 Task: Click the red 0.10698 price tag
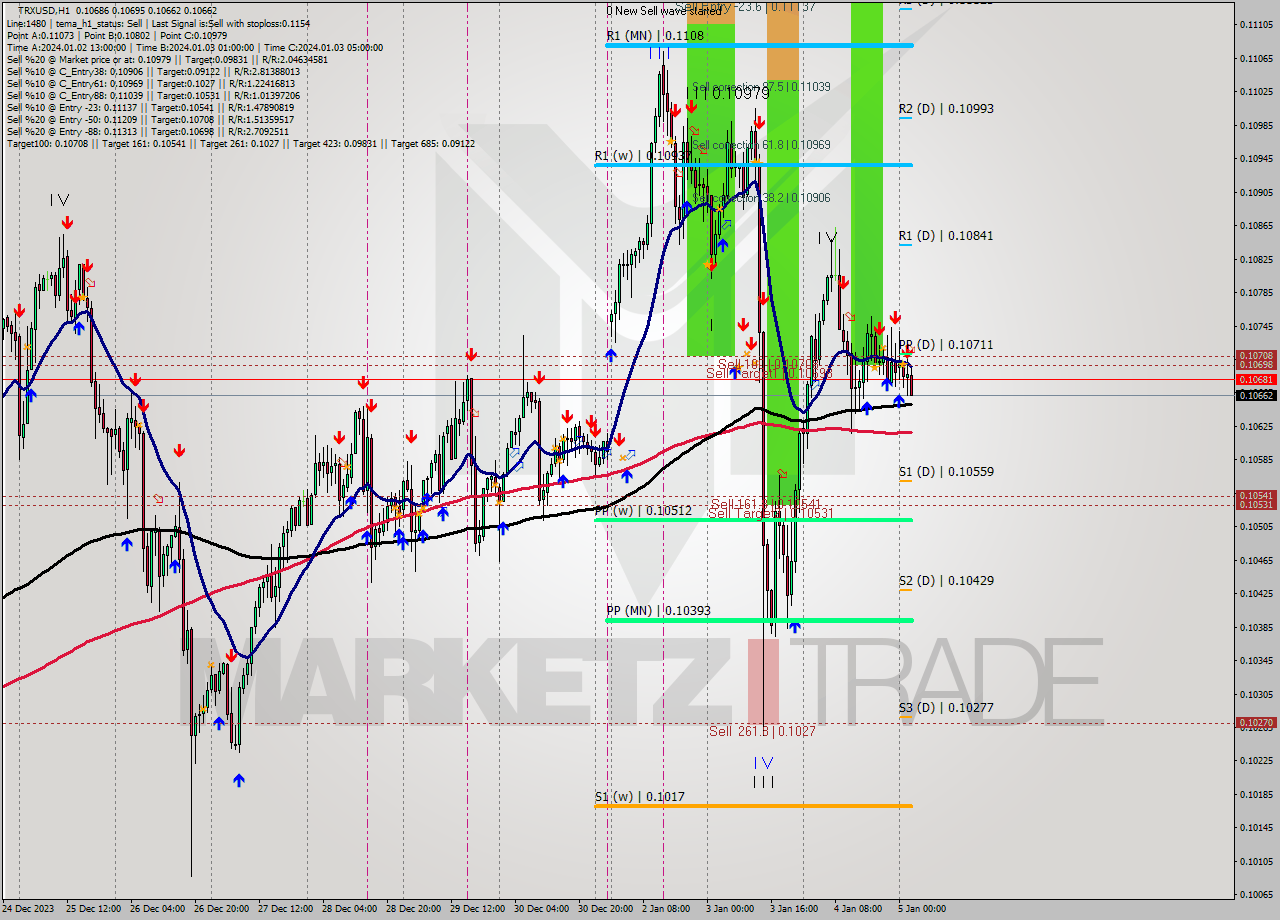click(x=1256, y=365)
